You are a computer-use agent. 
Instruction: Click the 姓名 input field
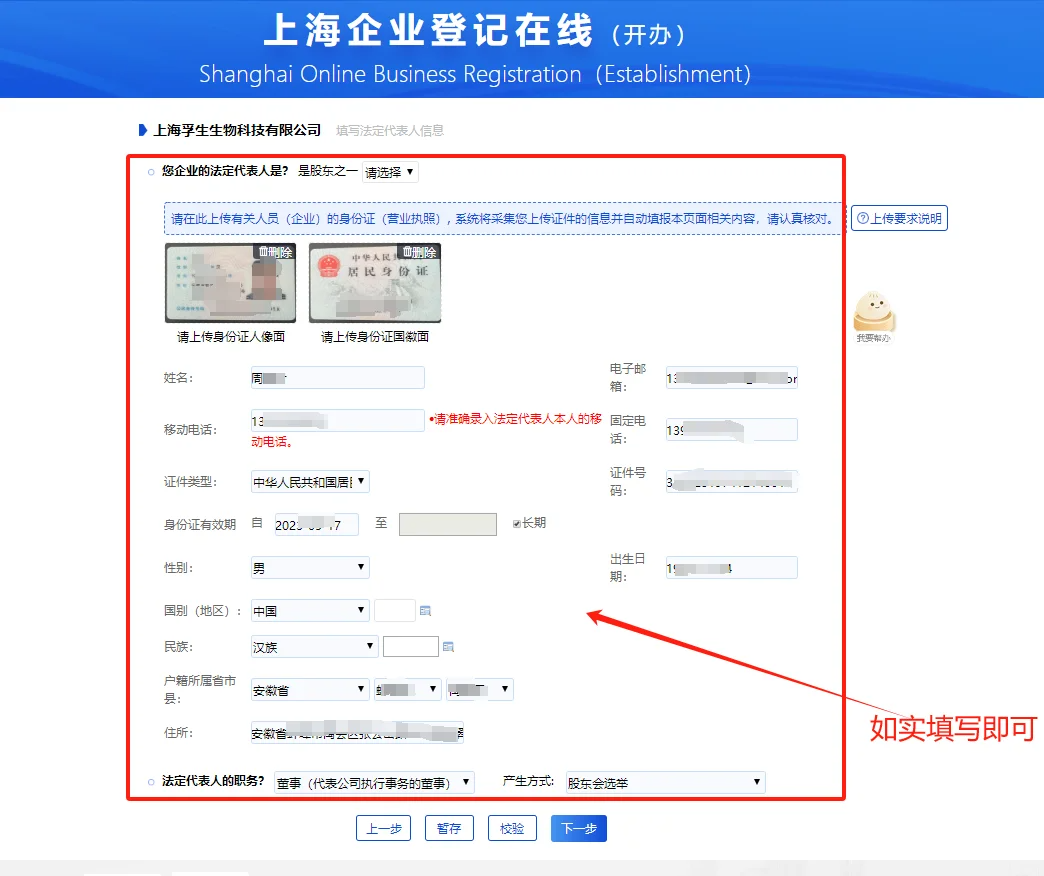[x=338, y=377]
